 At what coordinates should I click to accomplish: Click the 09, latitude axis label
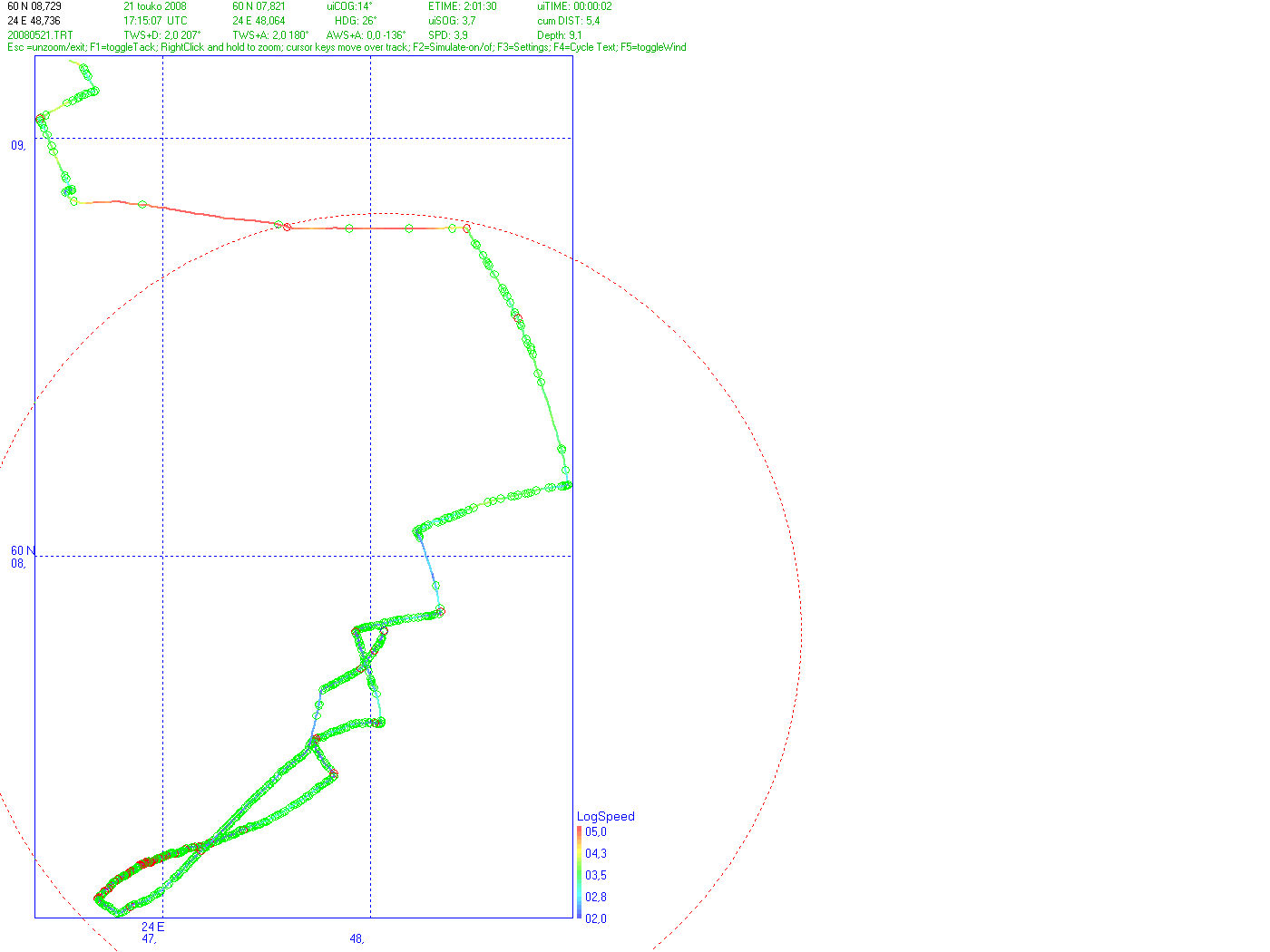pyautogui.click(x=18, y=145)
